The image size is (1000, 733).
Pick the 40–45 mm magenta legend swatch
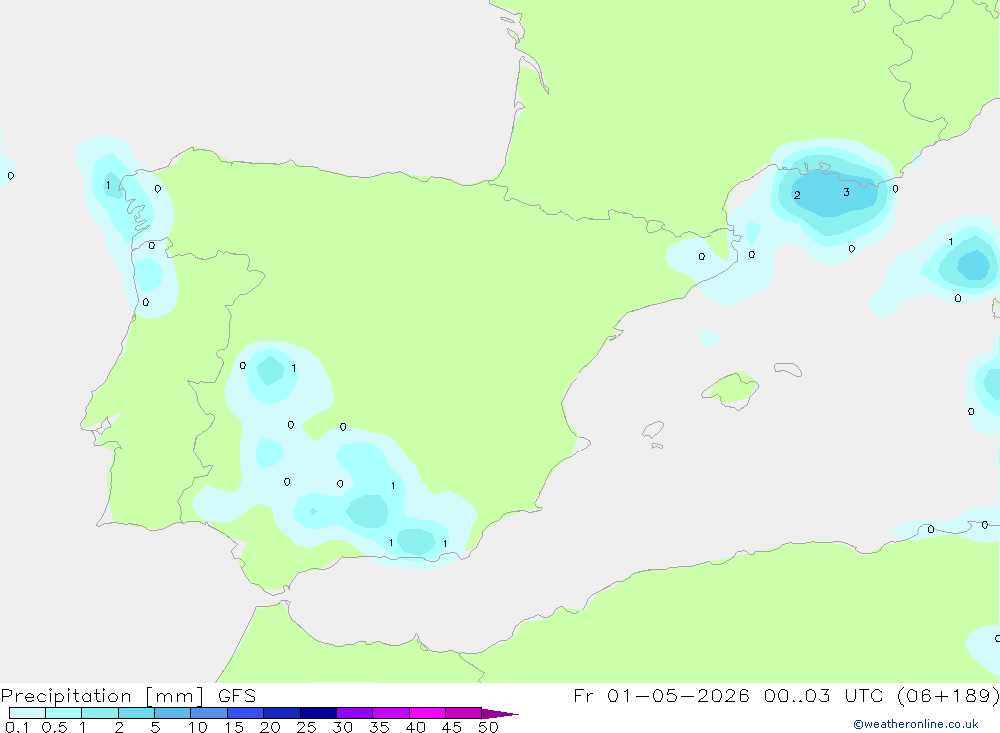tap(427, 713)
